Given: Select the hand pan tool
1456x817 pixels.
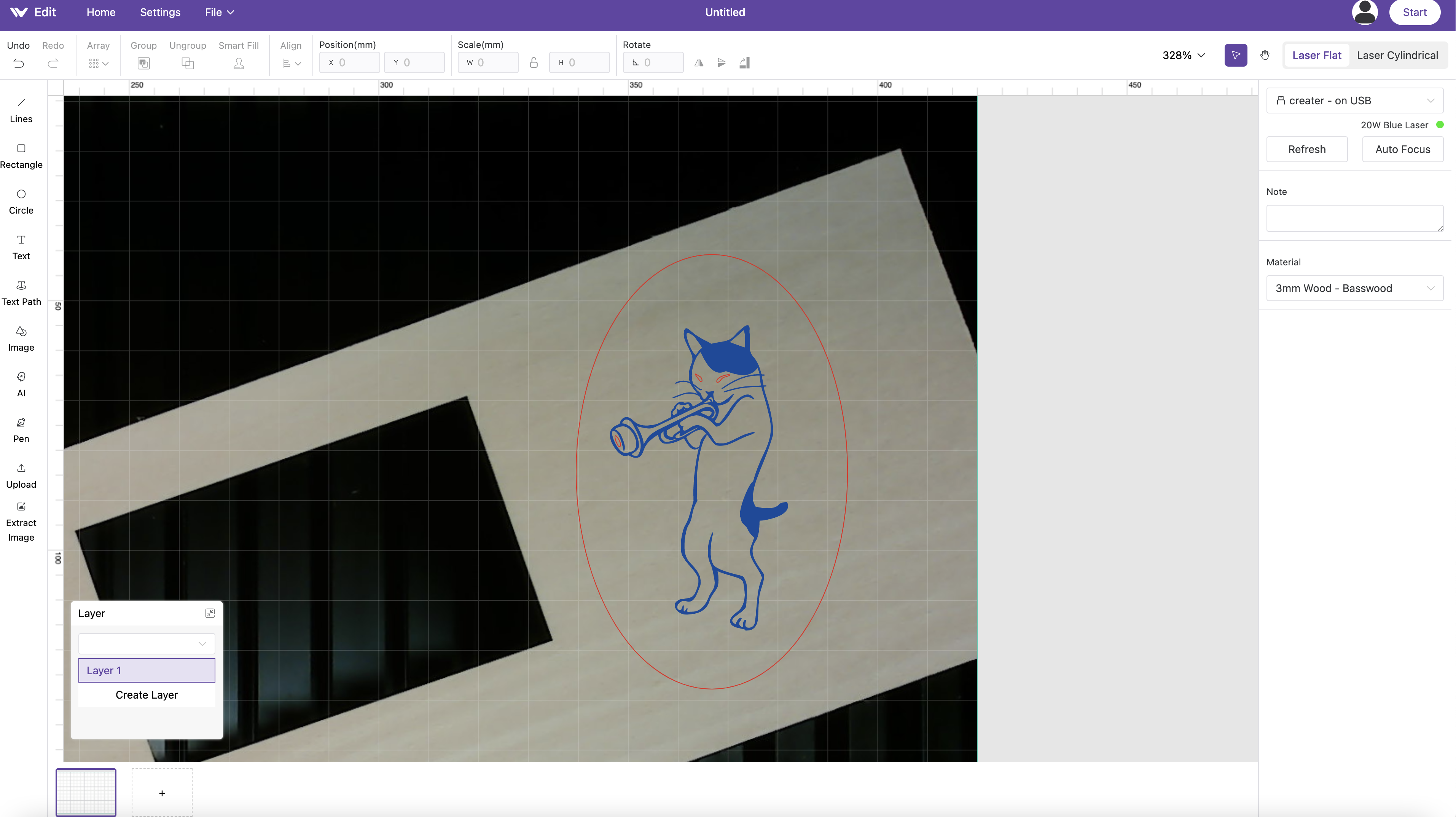Looking at the screenshot, I should tap(1265, 55).
